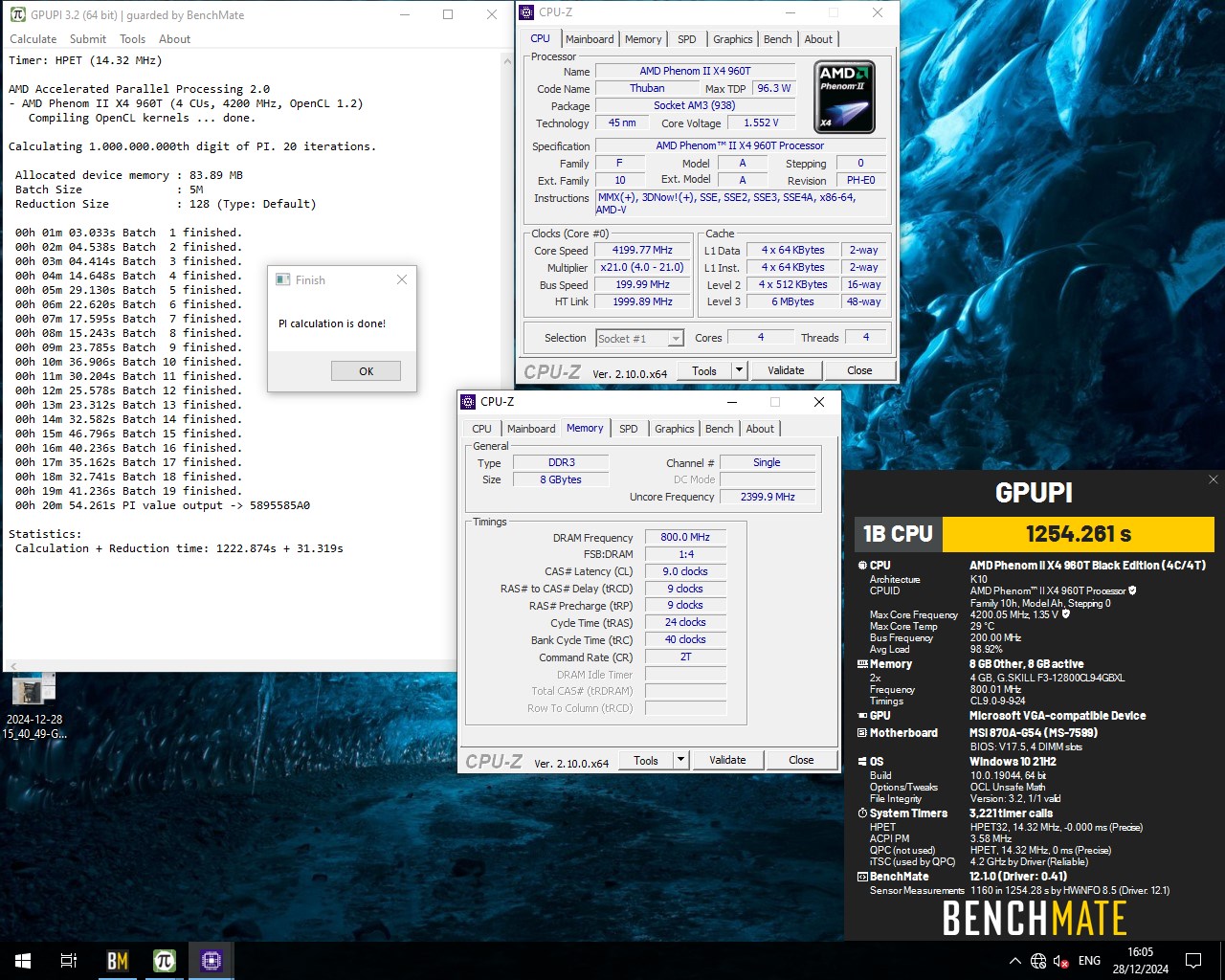Click Close button in top CPU-Z

point(859,370)
